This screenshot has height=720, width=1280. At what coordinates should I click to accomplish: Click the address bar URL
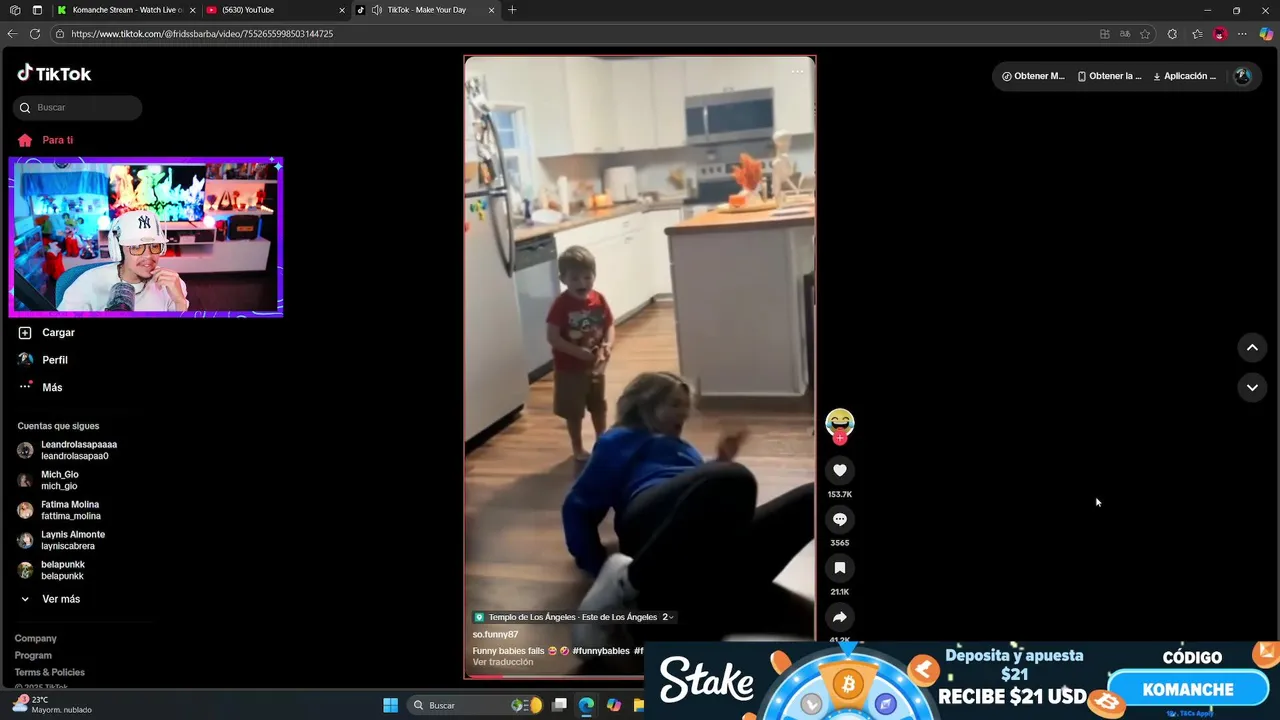coord(202,34)
